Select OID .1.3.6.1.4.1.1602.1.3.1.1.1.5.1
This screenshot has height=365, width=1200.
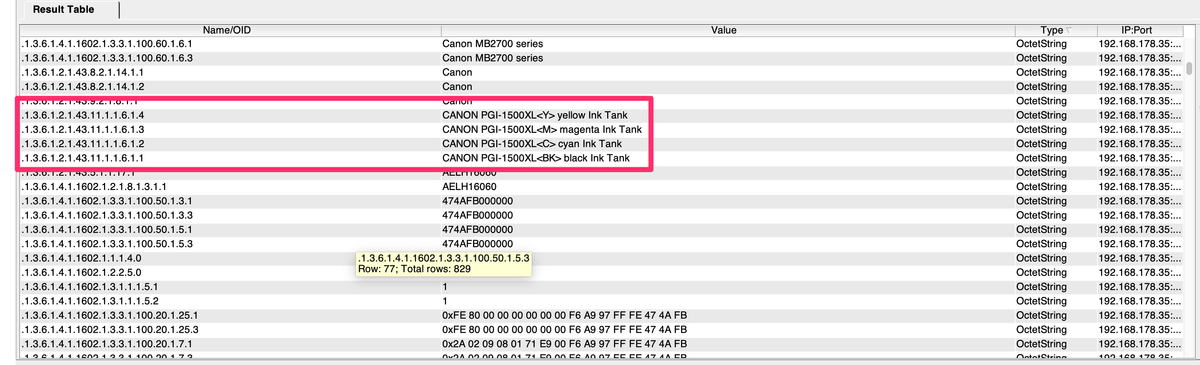tap(90, 286)
